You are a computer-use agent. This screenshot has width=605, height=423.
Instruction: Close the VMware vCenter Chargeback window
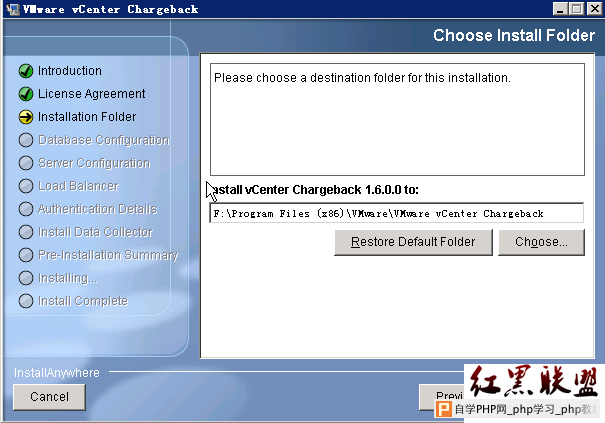coord(595,8)
